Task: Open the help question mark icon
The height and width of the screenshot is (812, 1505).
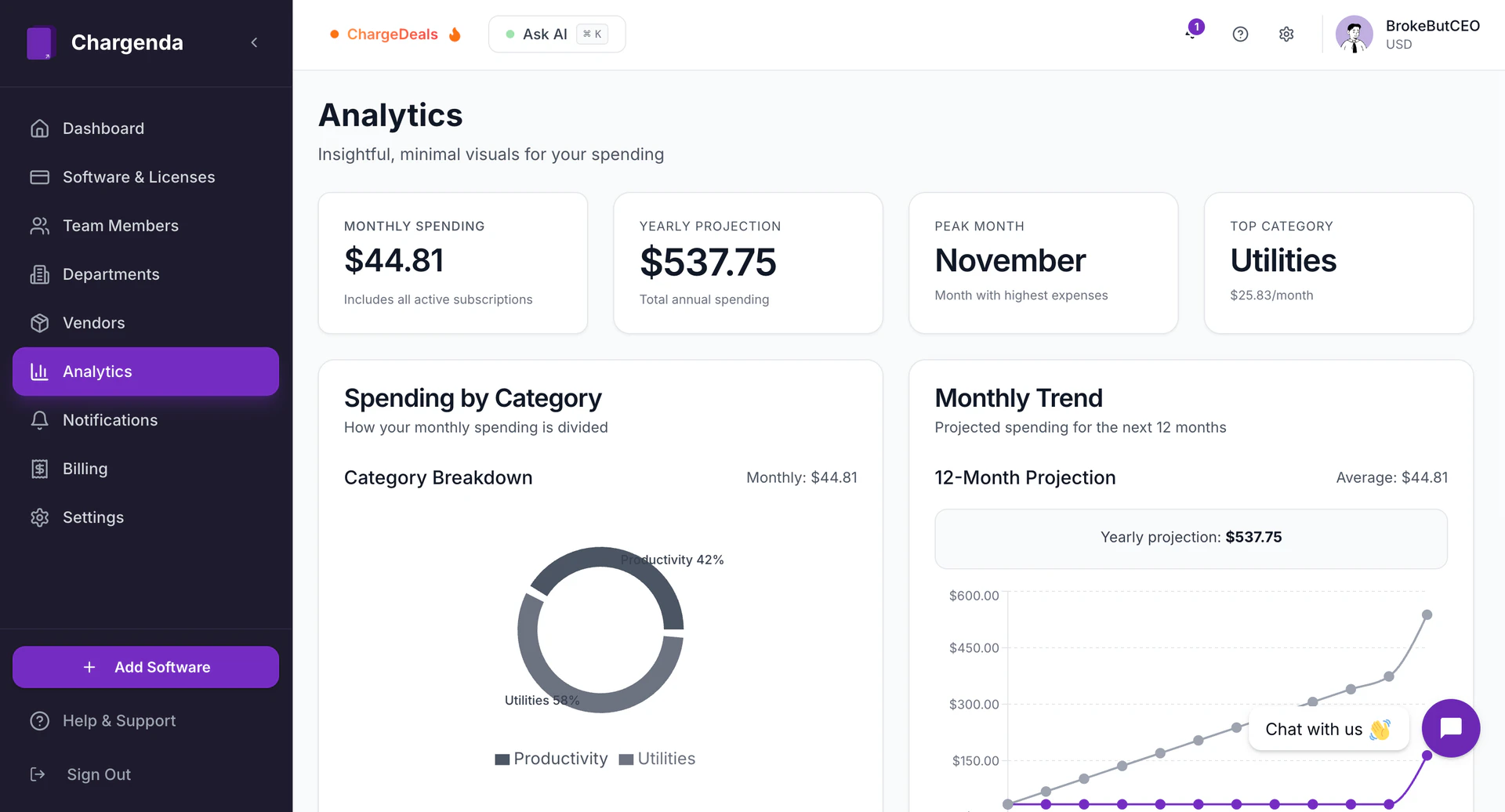Action: 1240,34
